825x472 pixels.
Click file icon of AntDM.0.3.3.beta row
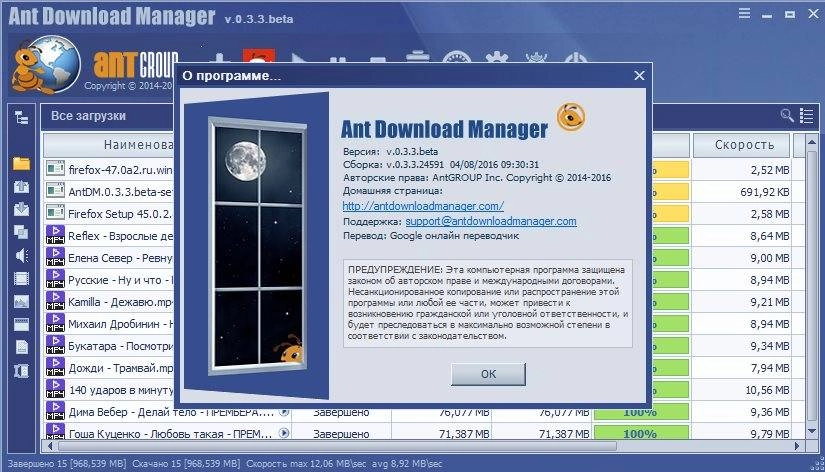tap(55, 190)
